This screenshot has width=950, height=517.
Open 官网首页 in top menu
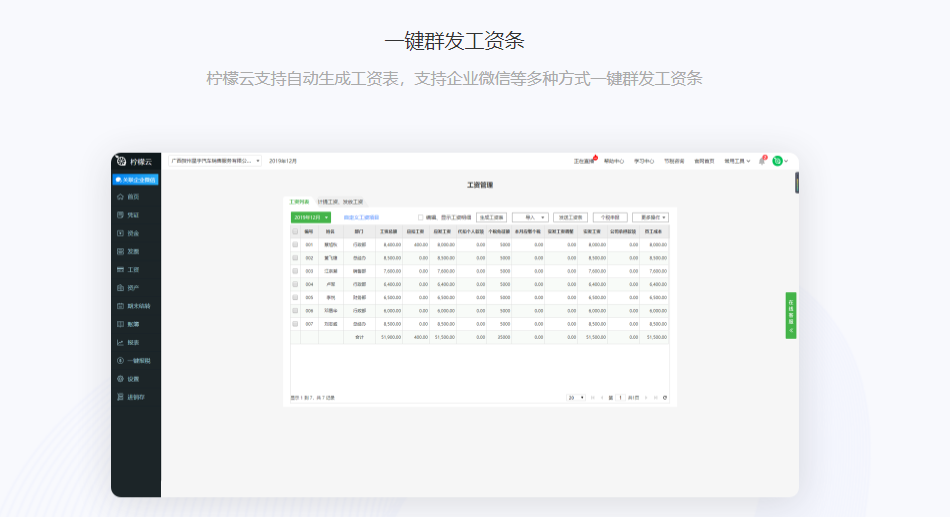pyautogui.click(x=704, y=161)
